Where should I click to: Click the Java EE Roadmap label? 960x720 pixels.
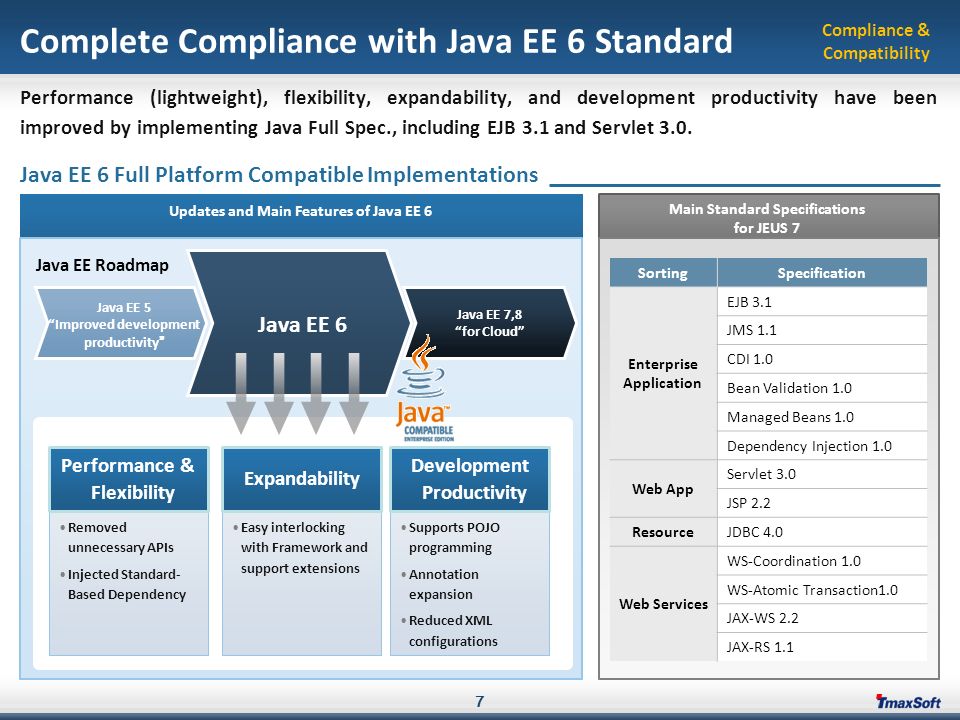pos(102,265)
